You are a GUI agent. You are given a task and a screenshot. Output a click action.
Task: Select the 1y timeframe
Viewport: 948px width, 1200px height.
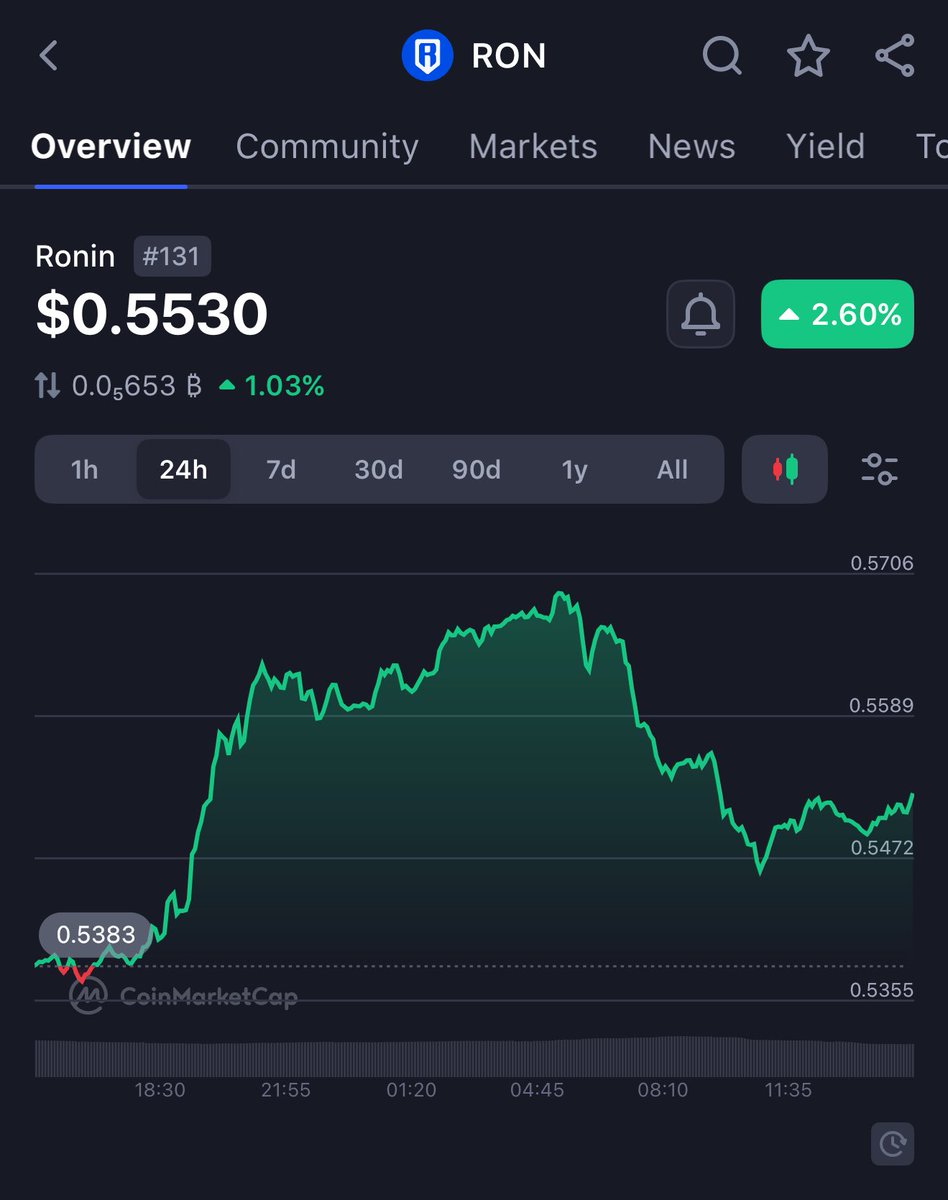click(x=574, y=469)
